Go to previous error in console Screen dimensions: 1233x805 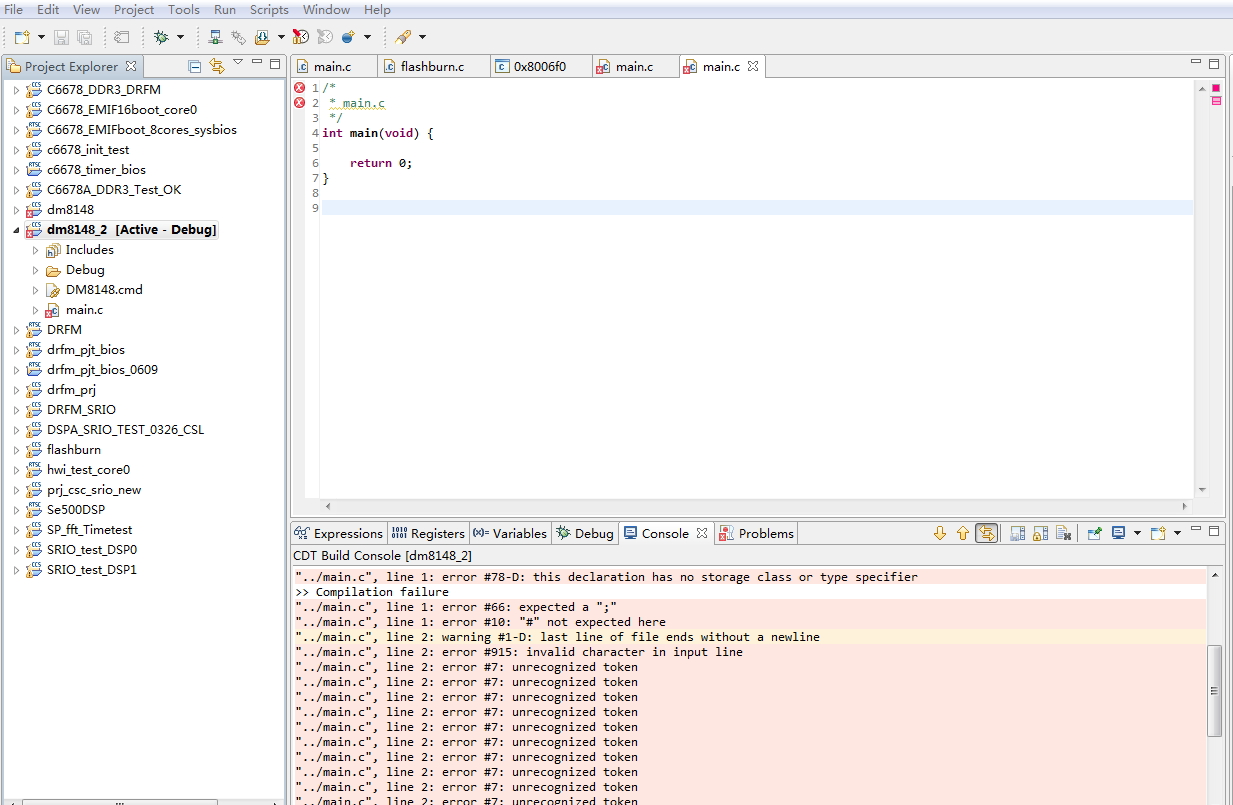click(963, 533)
